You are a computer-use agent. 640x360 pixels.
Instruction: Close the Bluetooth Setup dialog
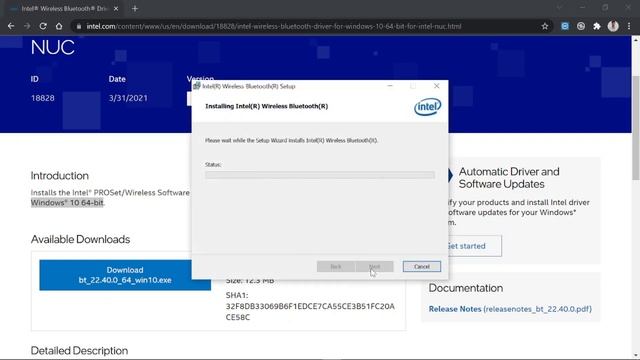(436, 86)
